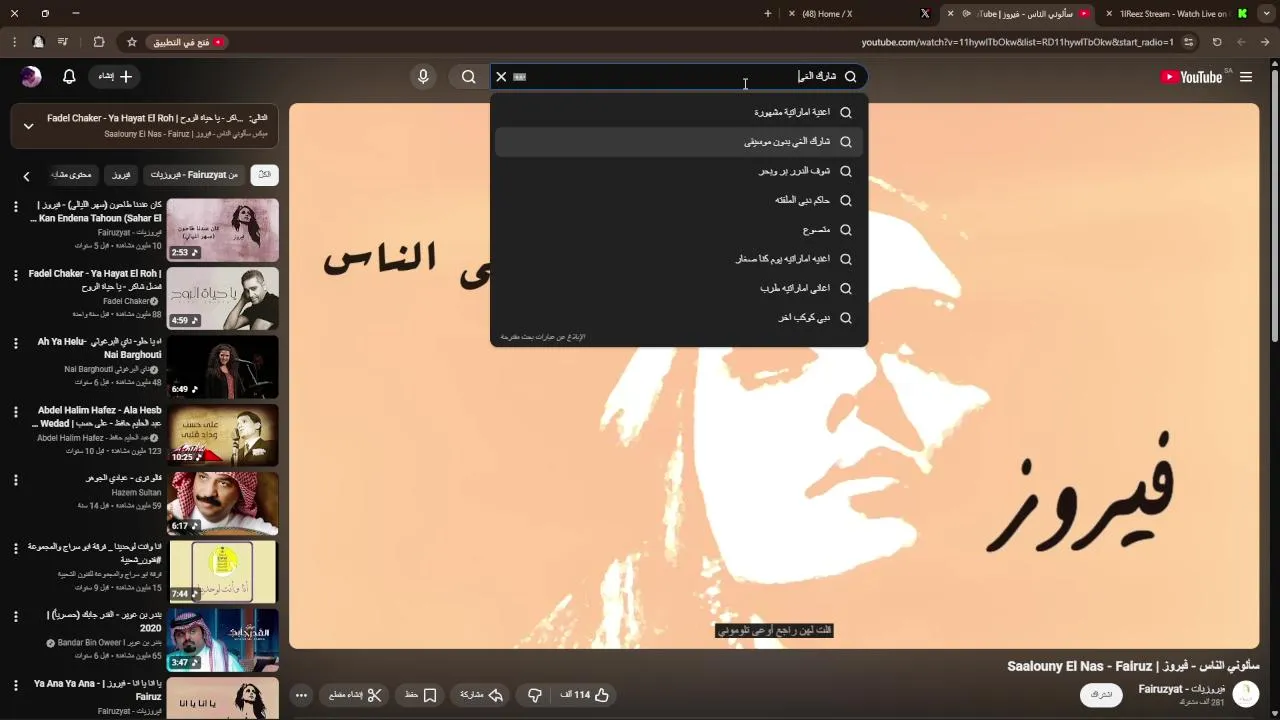Viewport: 1280px width, 720px height.
Task: Select the 'فيروز' filter chip
Action: click(121, 175)
